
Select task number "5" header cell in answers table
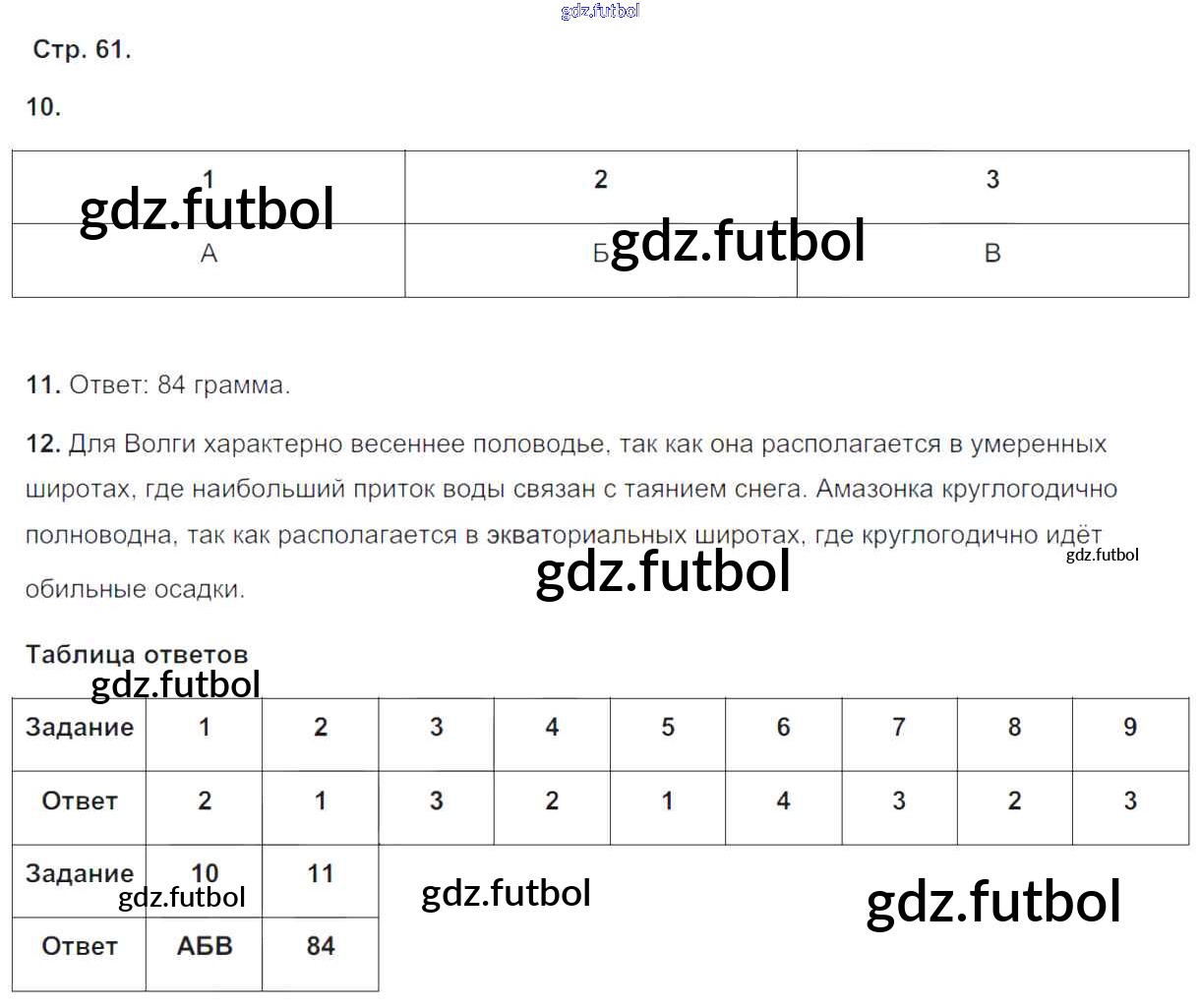pyautogui.click(x=668, y=728)
